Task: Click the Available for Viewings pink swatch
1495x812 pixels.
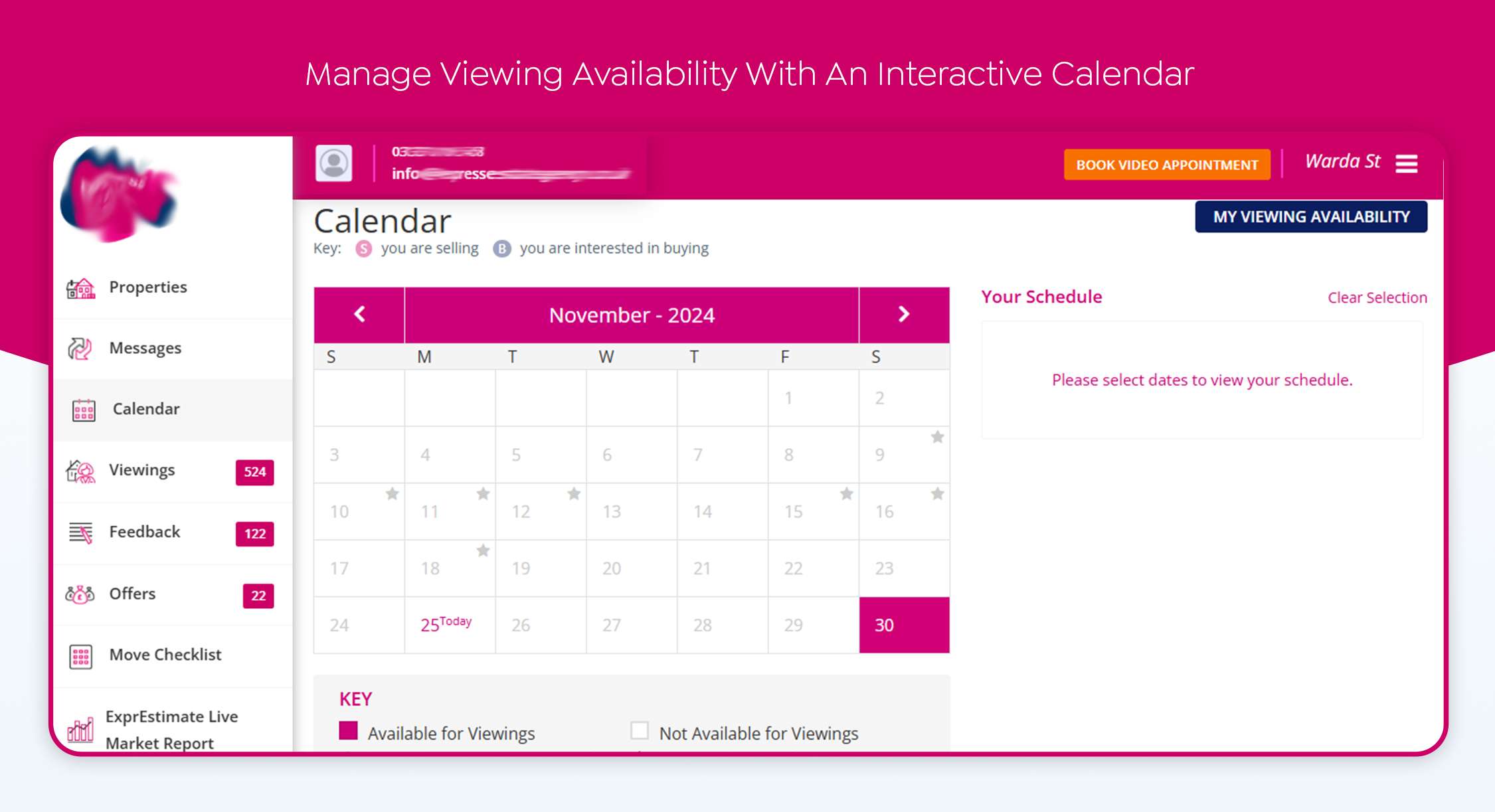Action: (x=348, y=730)
